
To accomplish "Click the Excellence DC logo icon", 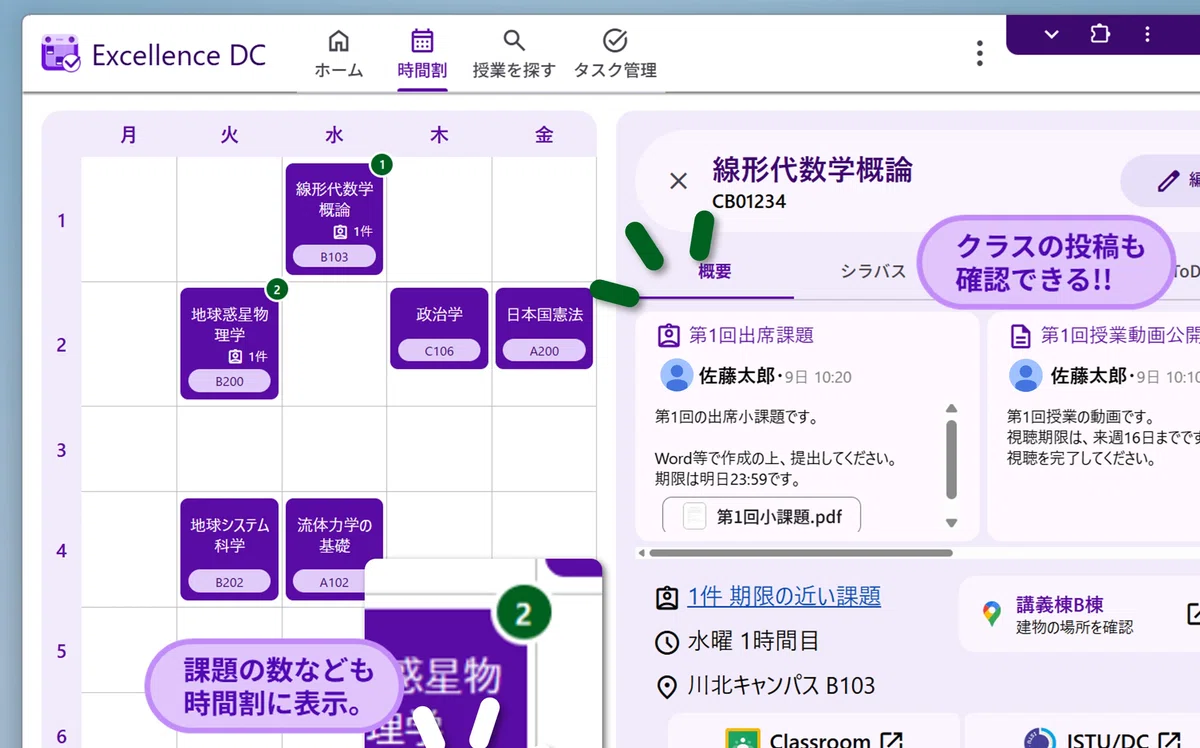I will point(61,54).
